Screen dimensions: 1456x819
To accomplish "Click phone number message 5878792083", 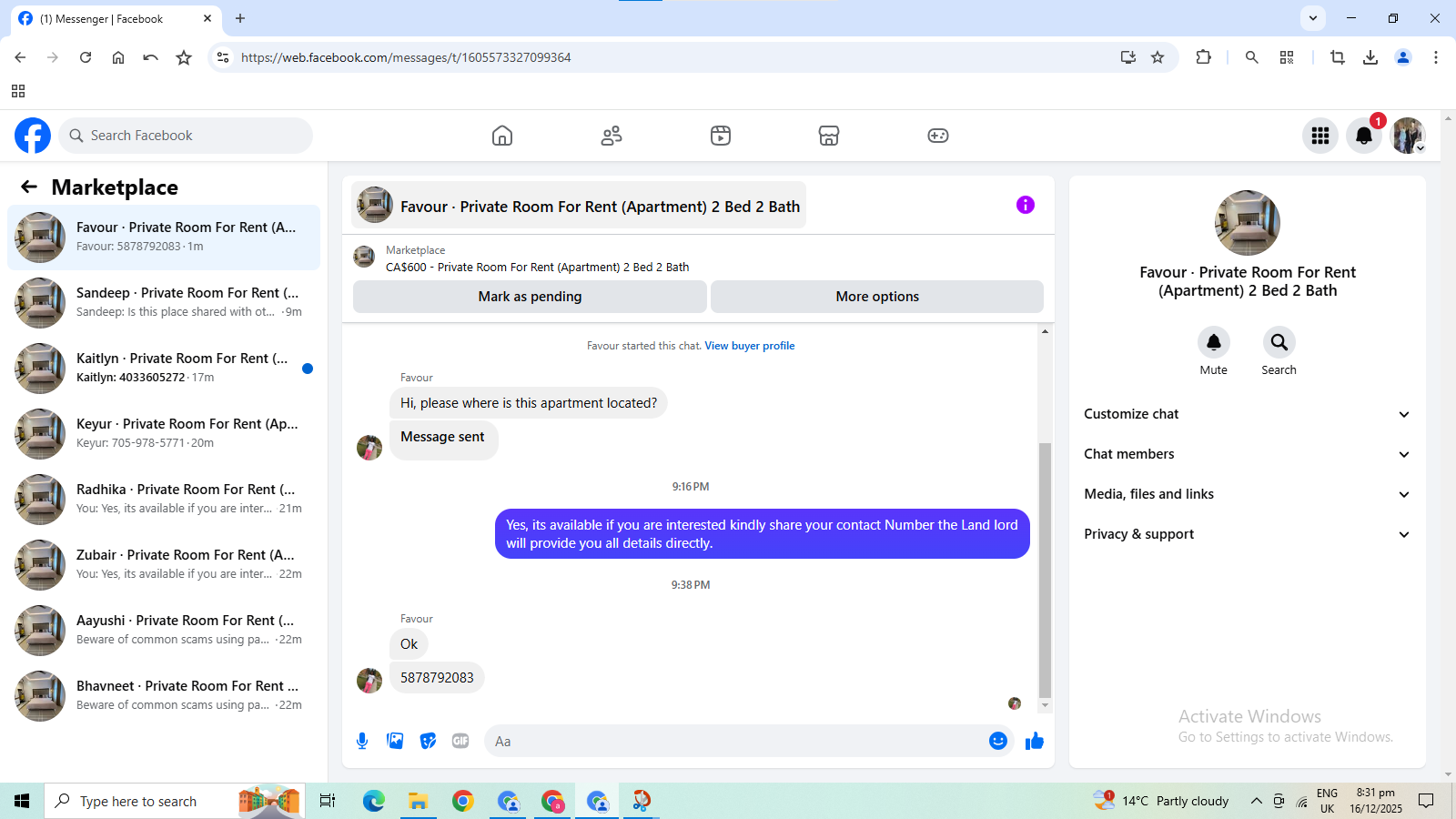I will [437, 678].
